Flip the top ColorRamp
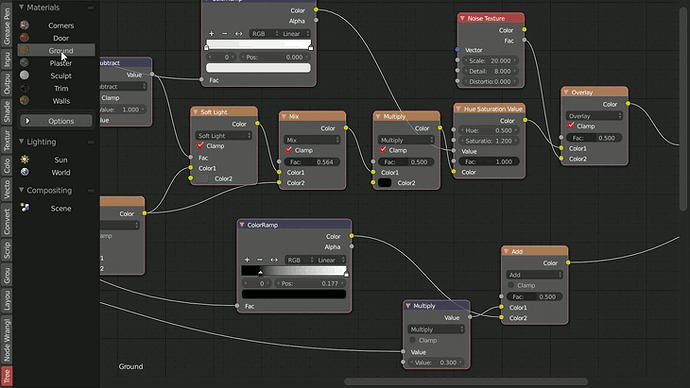This screenshot has width=690, height=388. point(239,33)
